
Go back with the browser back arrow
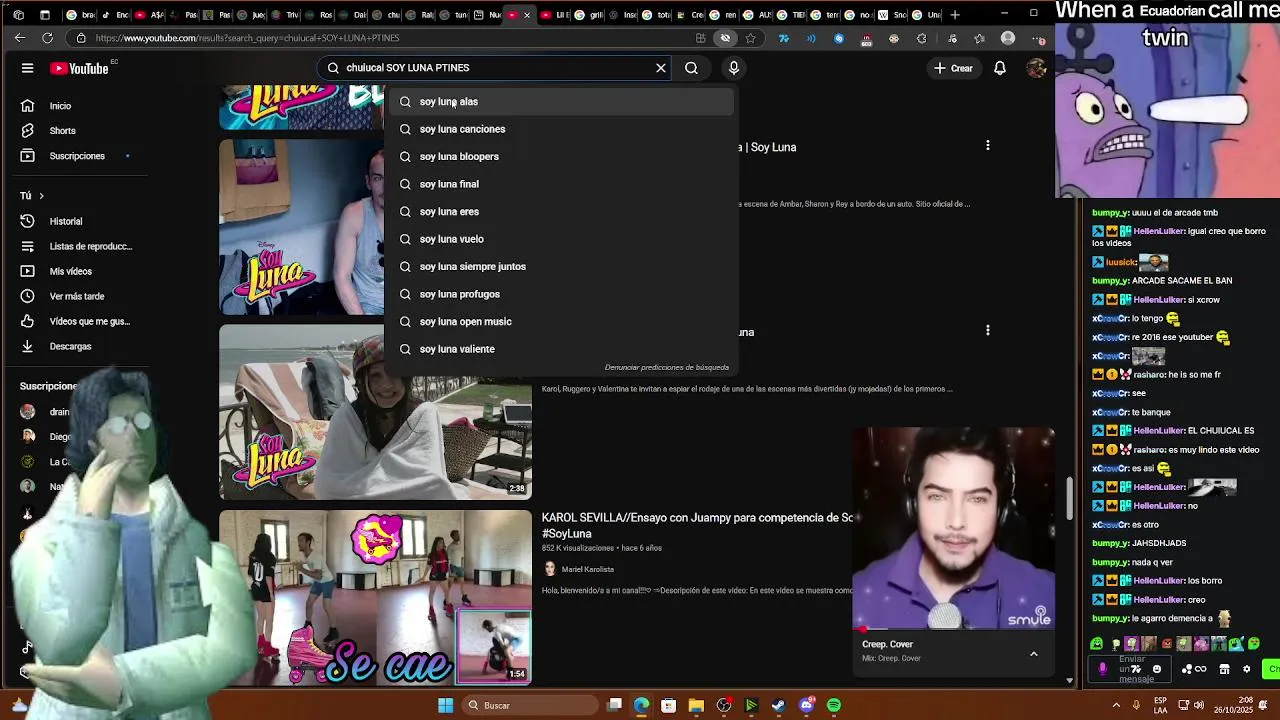pyautogui.click(x=20, y=38)
